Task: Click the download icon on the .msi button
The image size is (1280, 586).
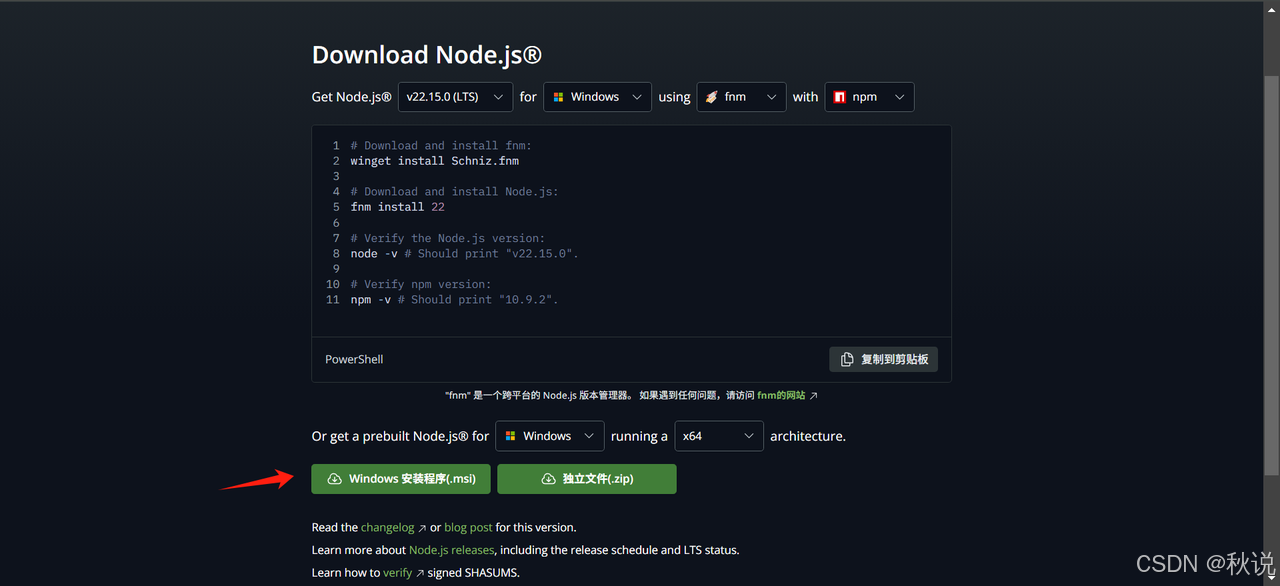Action: click(x=335, y=479)
